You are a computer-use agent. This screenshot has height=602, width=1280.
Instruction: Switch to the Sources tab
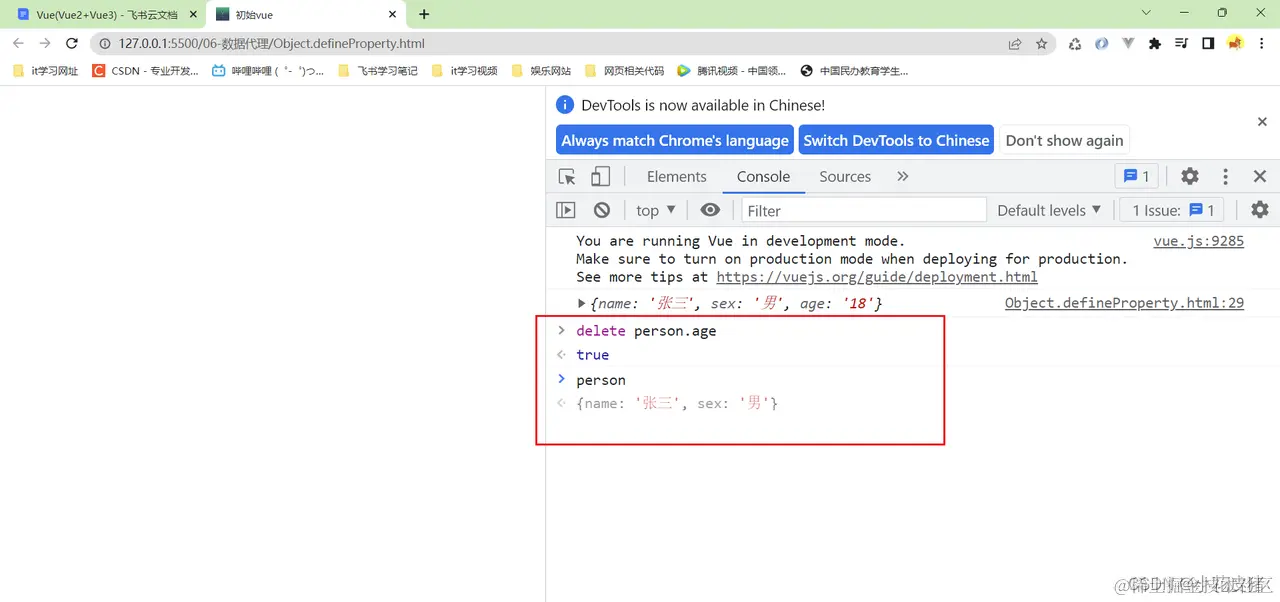[845, 176]
